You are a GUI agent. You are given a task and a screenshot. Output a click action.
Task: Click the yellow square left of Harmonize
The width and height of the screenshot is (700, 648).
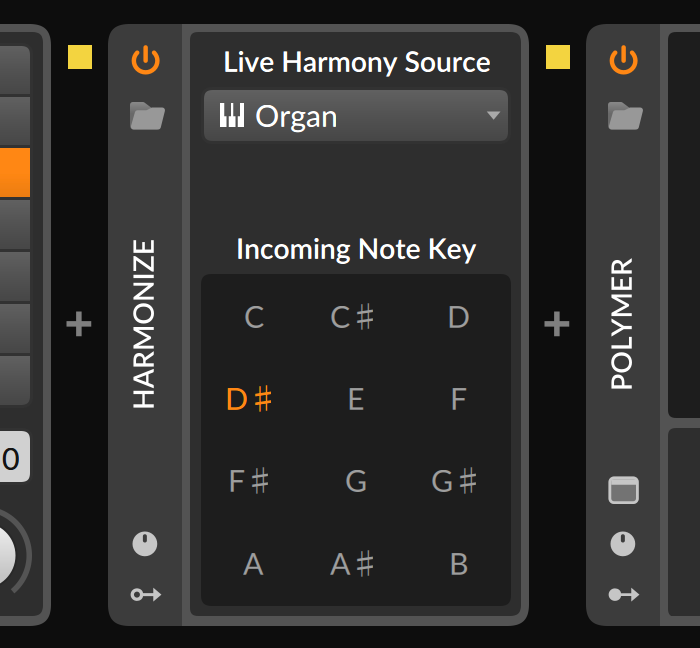coord(80,57)
